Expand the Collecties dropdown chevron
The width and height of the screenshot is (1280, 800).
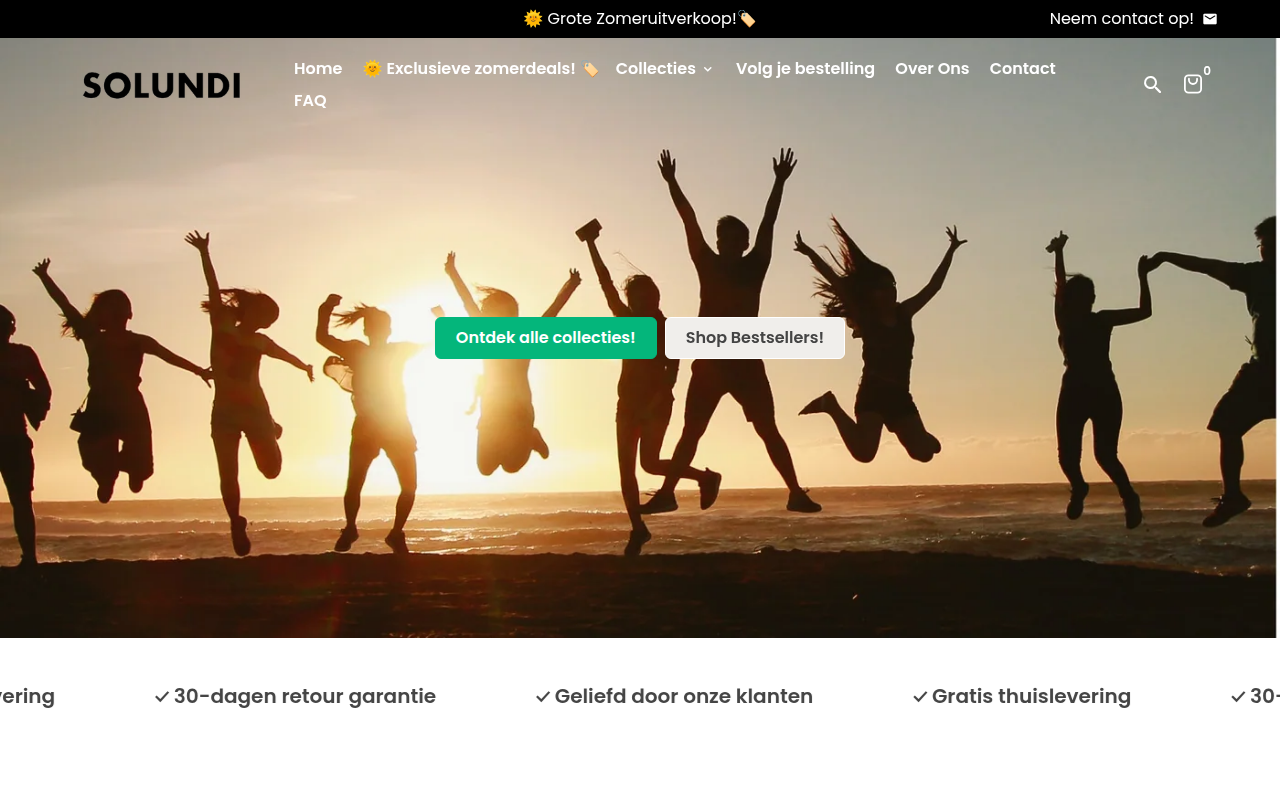click(x=708, y=69)
